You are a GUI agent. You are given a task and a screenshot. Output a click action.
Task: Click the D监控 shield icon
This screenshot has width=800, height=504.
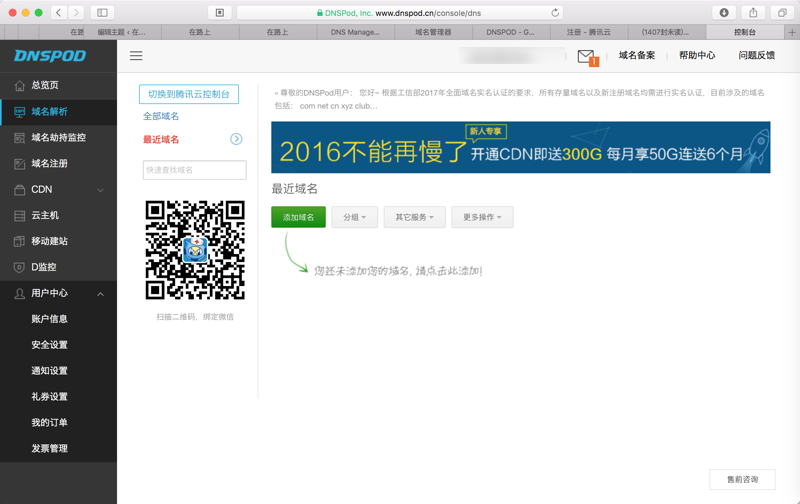click(19, 267)
